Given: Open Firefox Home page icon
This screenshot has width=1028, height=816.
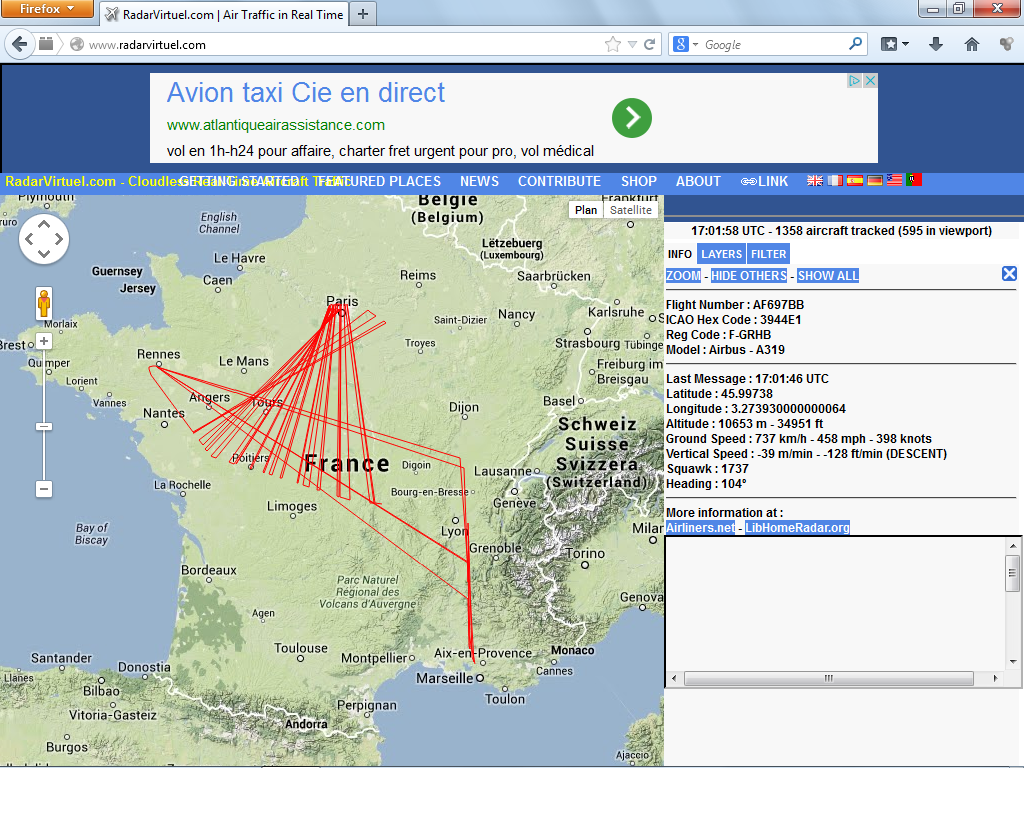Looking at the screenshot, I should [x=971, y=44].
